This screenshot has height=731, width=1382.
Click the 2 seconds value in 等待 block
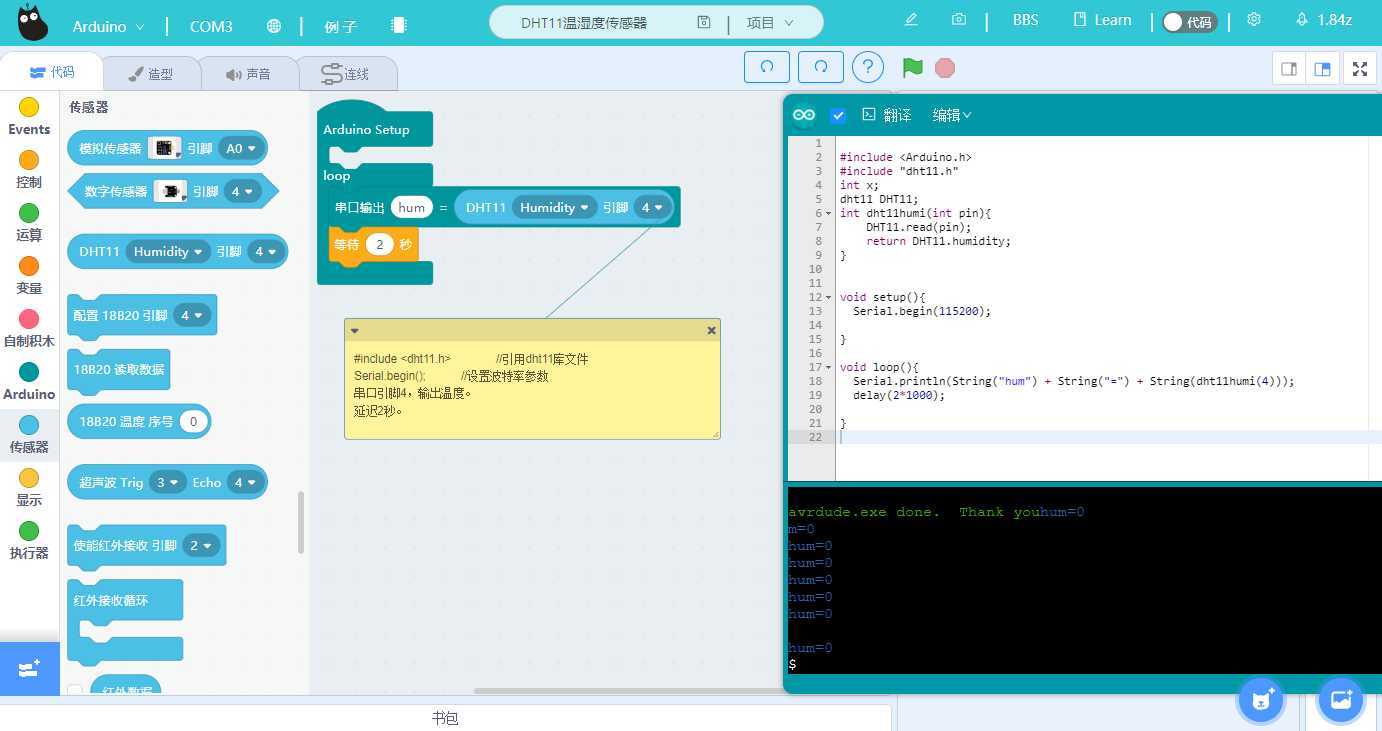click(379, 244)
